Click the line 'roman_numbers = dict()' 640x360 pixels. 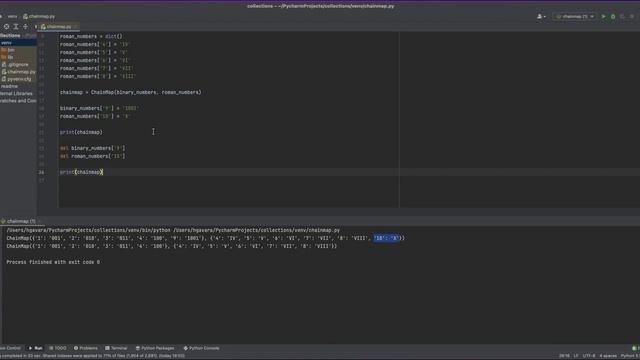[x=91, y=36]
